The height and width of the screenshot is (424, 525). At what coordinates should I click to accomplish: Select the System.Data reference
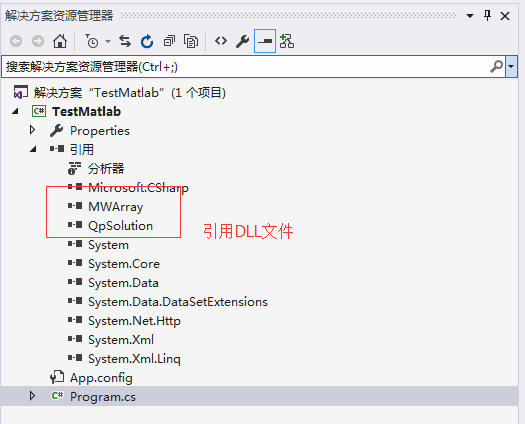[123, 283]
